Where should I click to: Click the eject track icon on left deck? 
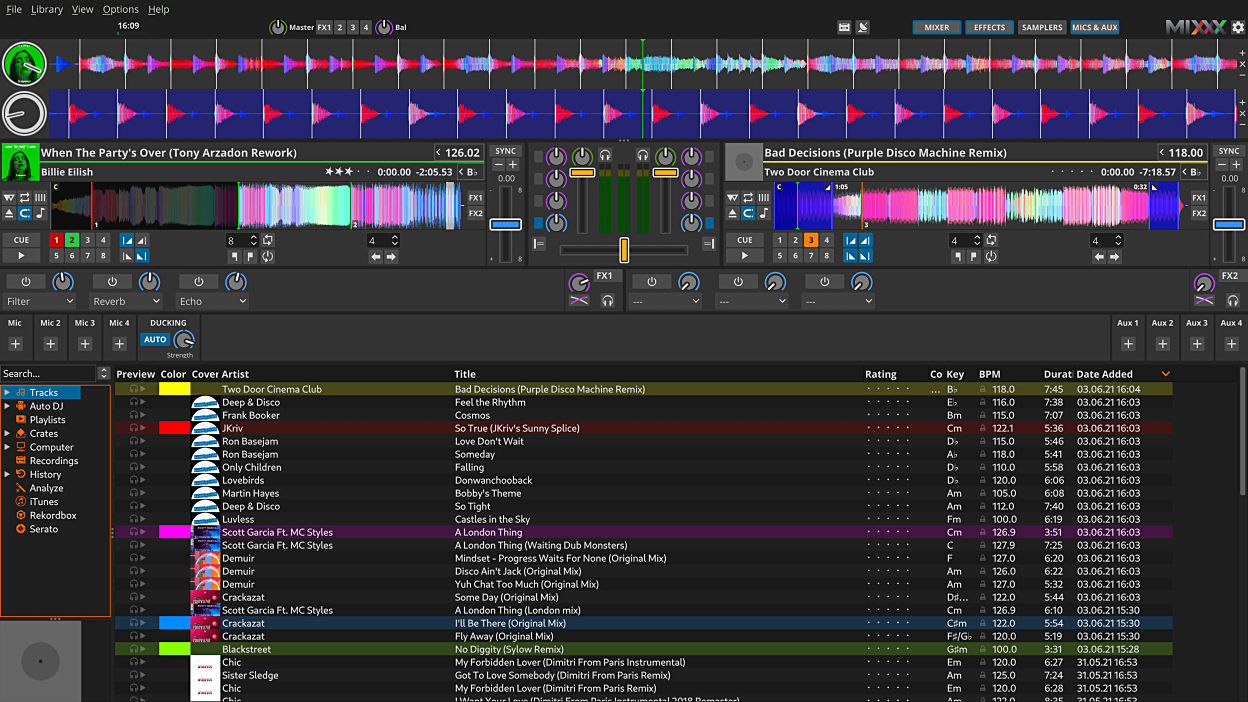[x=9, y=214]
